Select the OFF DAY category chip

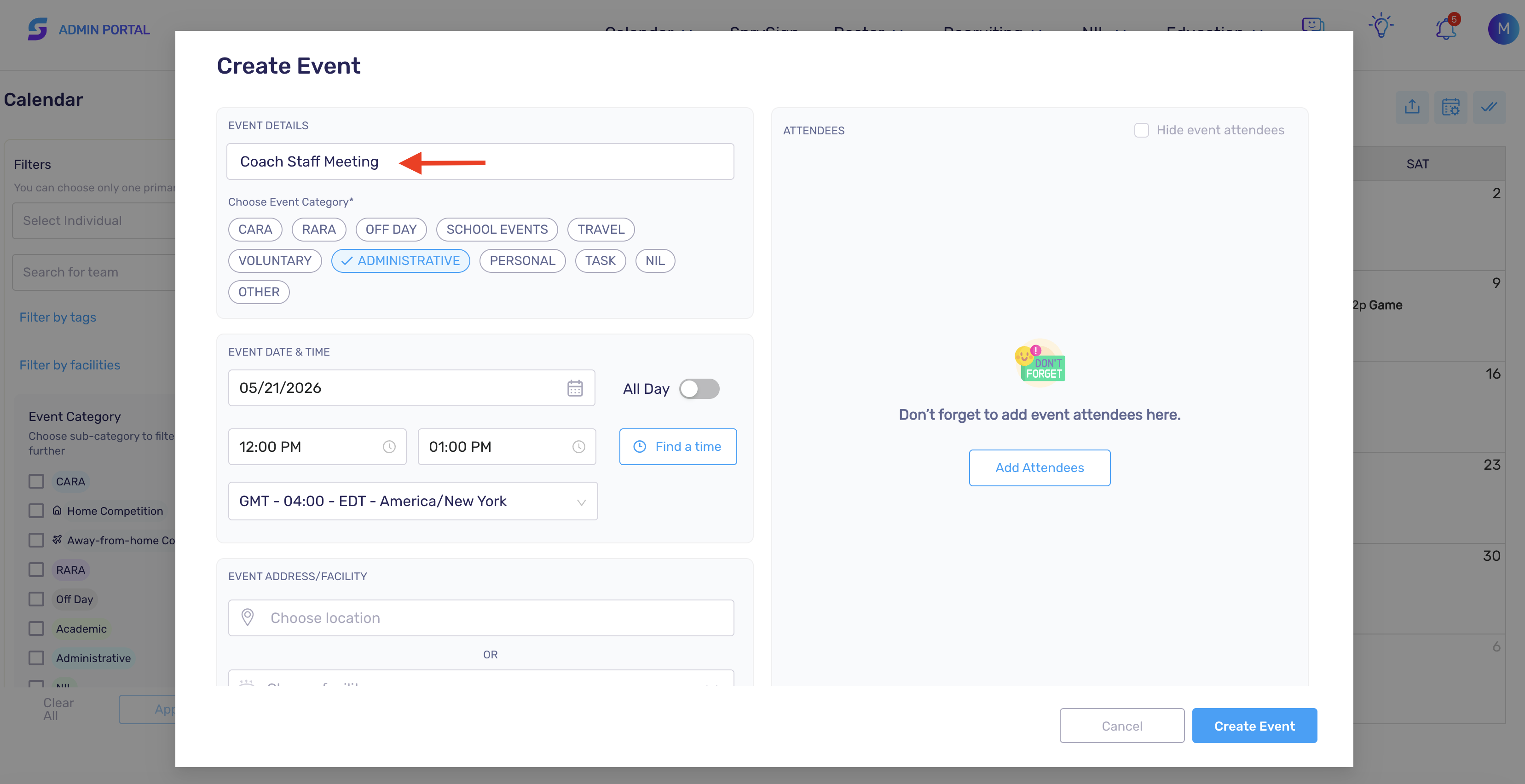pyautogui.click(x=391, y=230)
